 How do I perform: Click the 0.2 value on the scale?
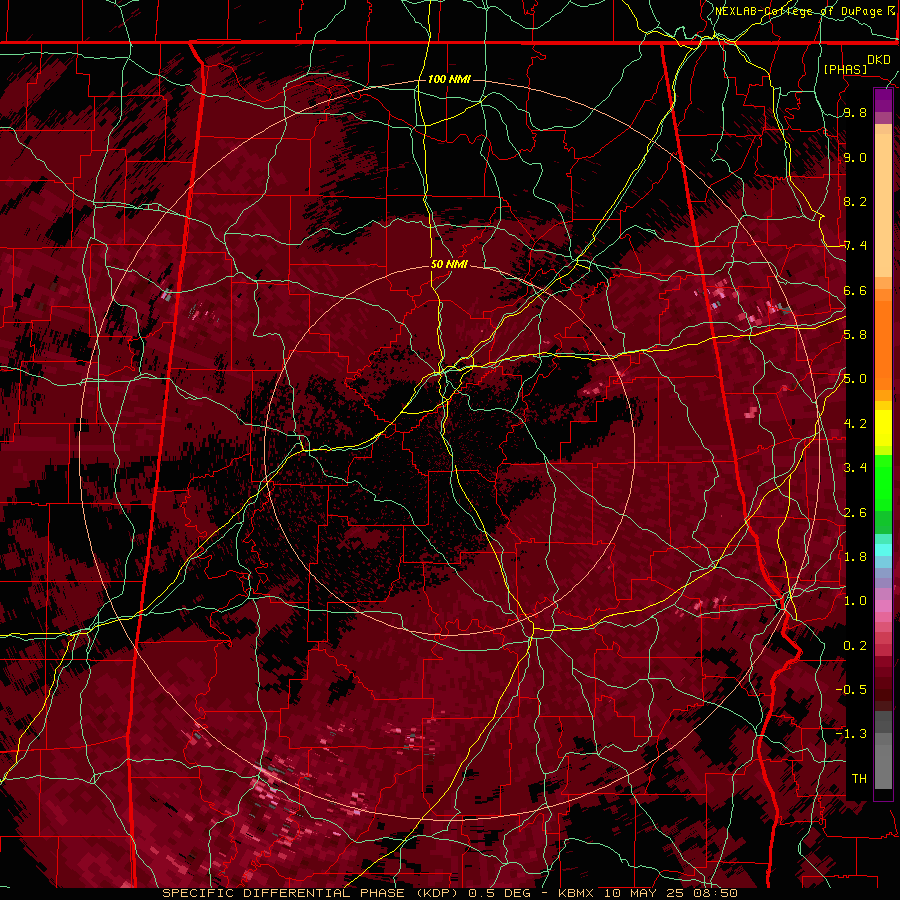855,645
